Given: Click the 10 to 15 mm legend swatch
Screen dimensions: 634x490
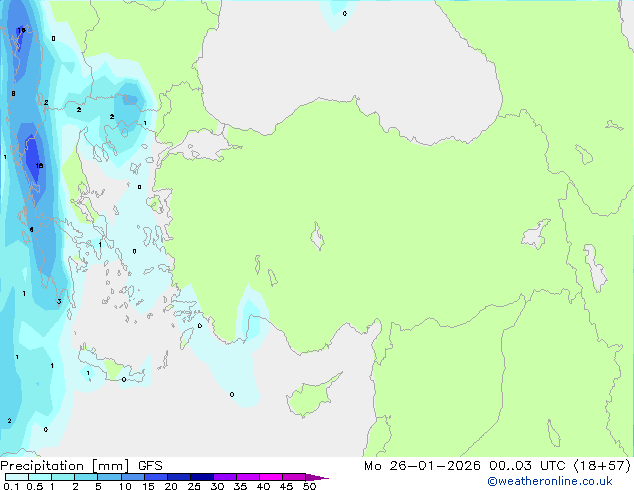Looking at the screenshot, I should tap(133, 477).
